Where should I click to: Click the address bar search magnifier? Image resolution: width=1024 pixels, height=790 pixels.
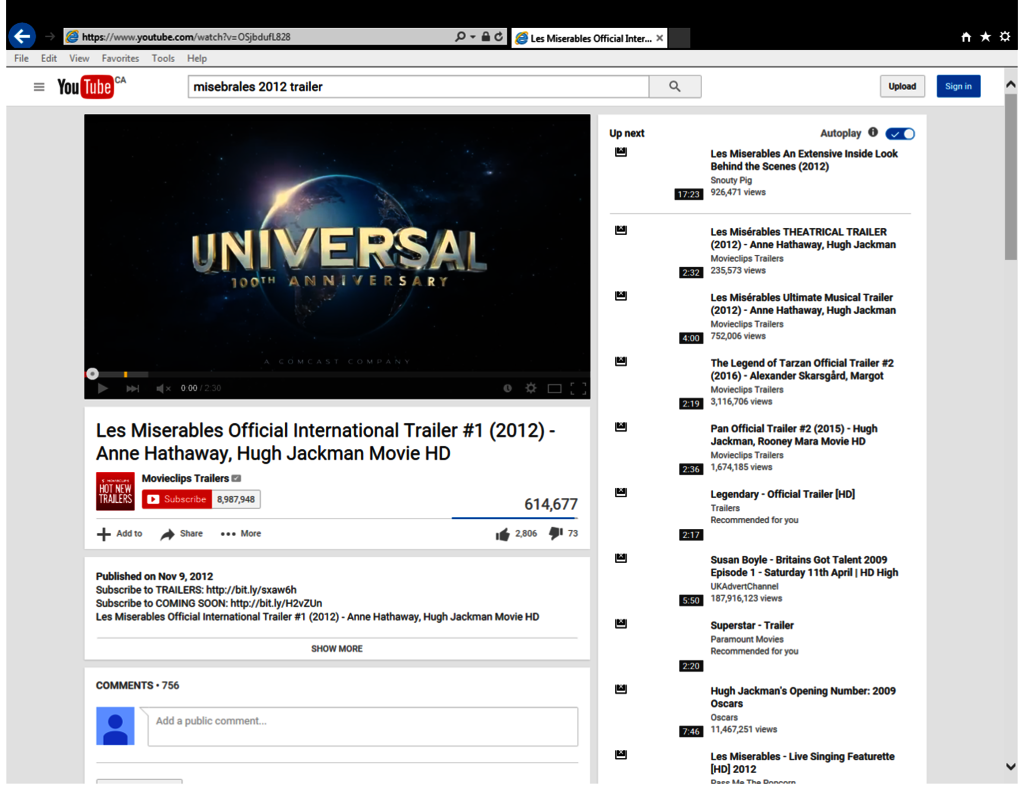click(460, 37)
